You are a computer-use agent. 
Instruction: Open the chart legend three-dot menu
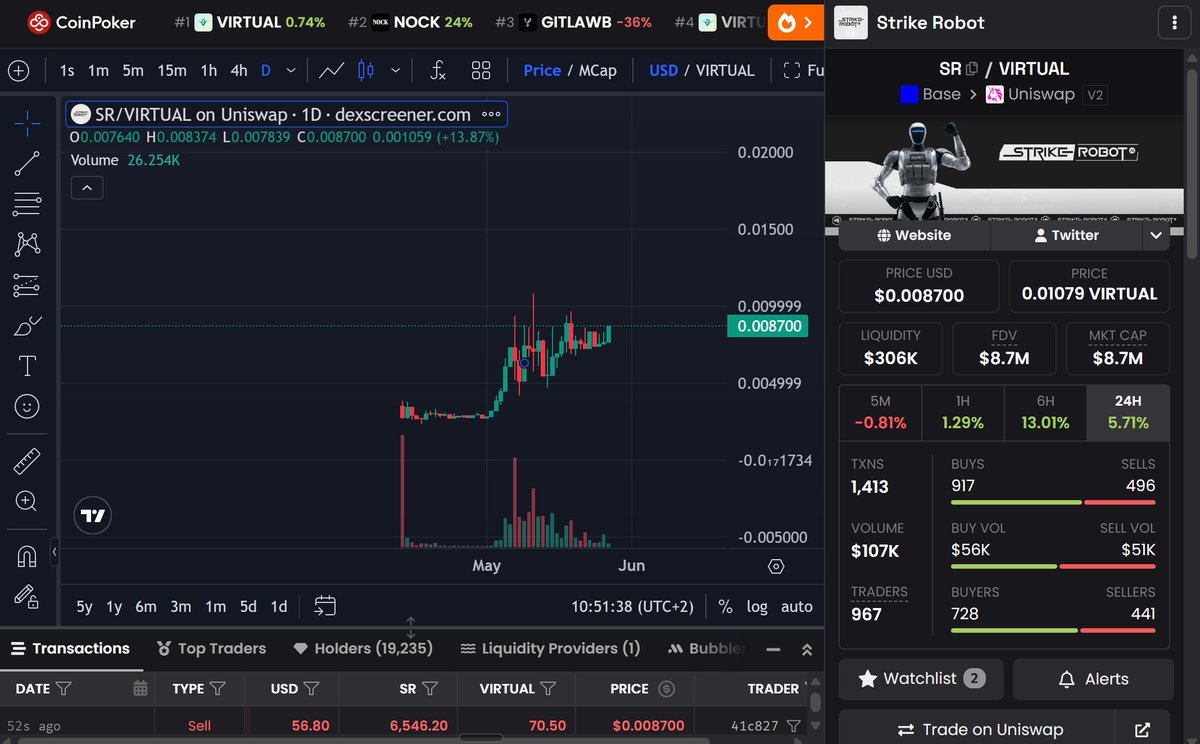point(491,114)
